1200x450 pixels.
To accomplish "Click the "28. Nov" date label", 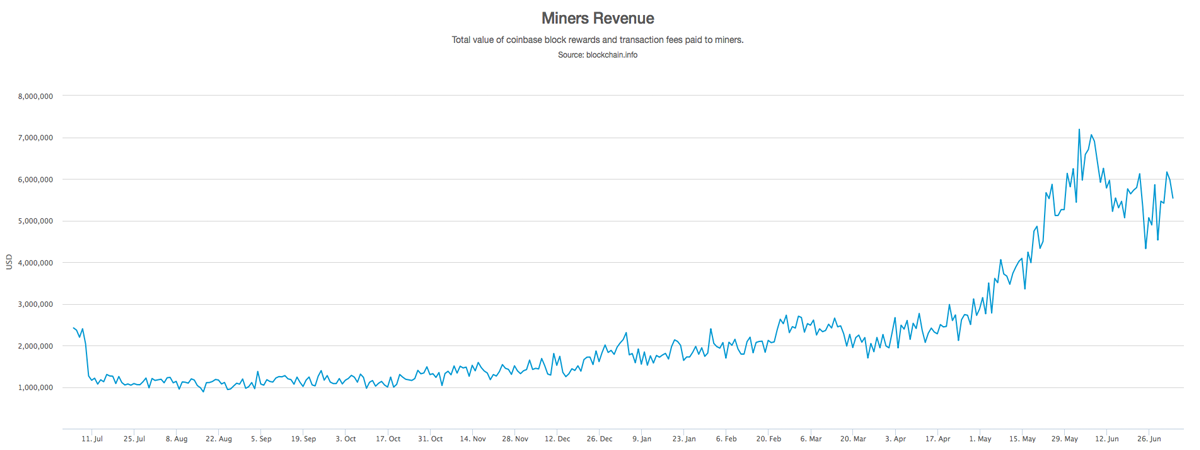I will (515, 438).
